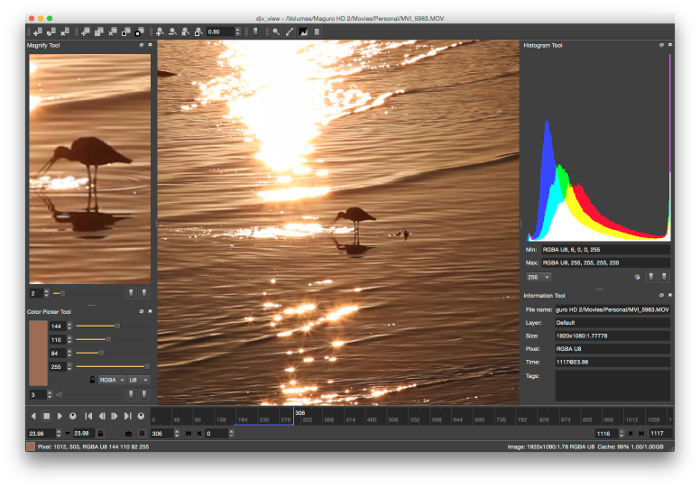
Task: Step forward one frame
Action: point(115,416)
